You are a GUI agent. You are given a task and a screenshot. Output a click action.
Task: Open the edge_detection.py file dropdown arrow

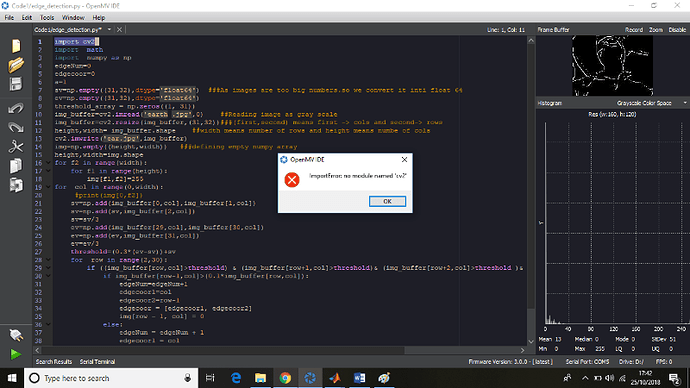109,29
